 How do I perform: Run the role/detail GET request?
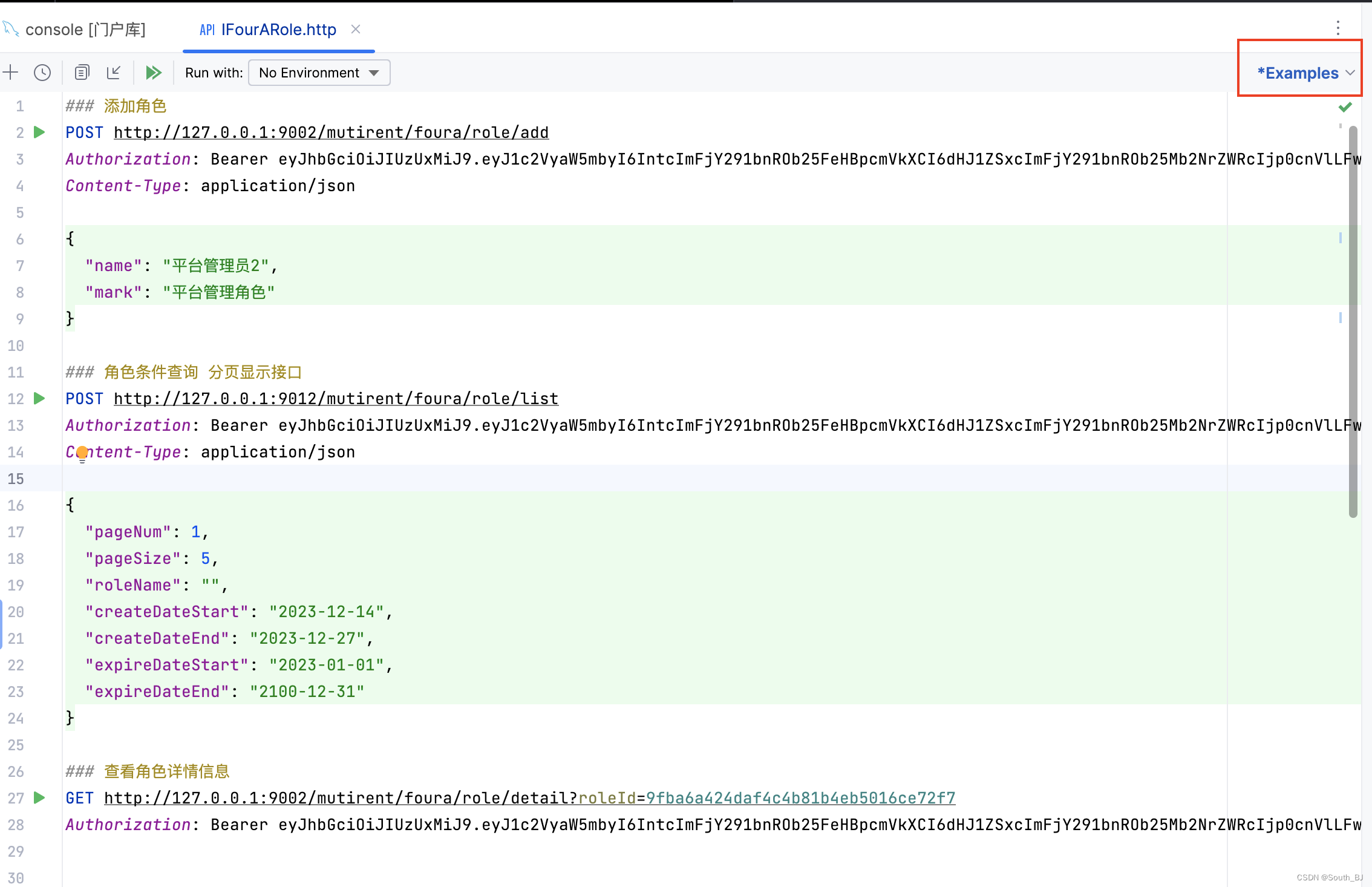(x=39, y=797)
